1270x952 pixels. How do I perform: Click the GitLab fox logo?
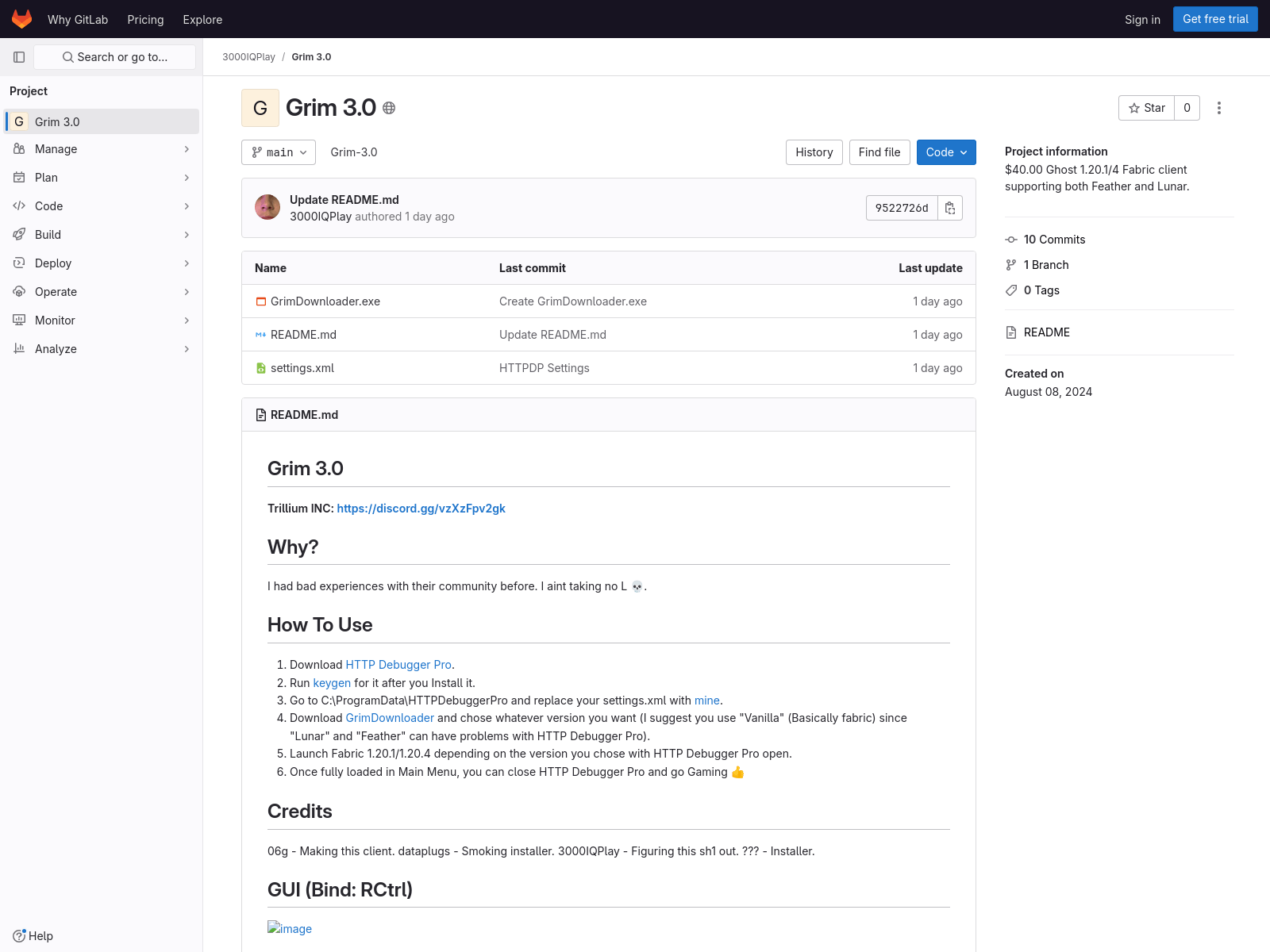point(22,19)
